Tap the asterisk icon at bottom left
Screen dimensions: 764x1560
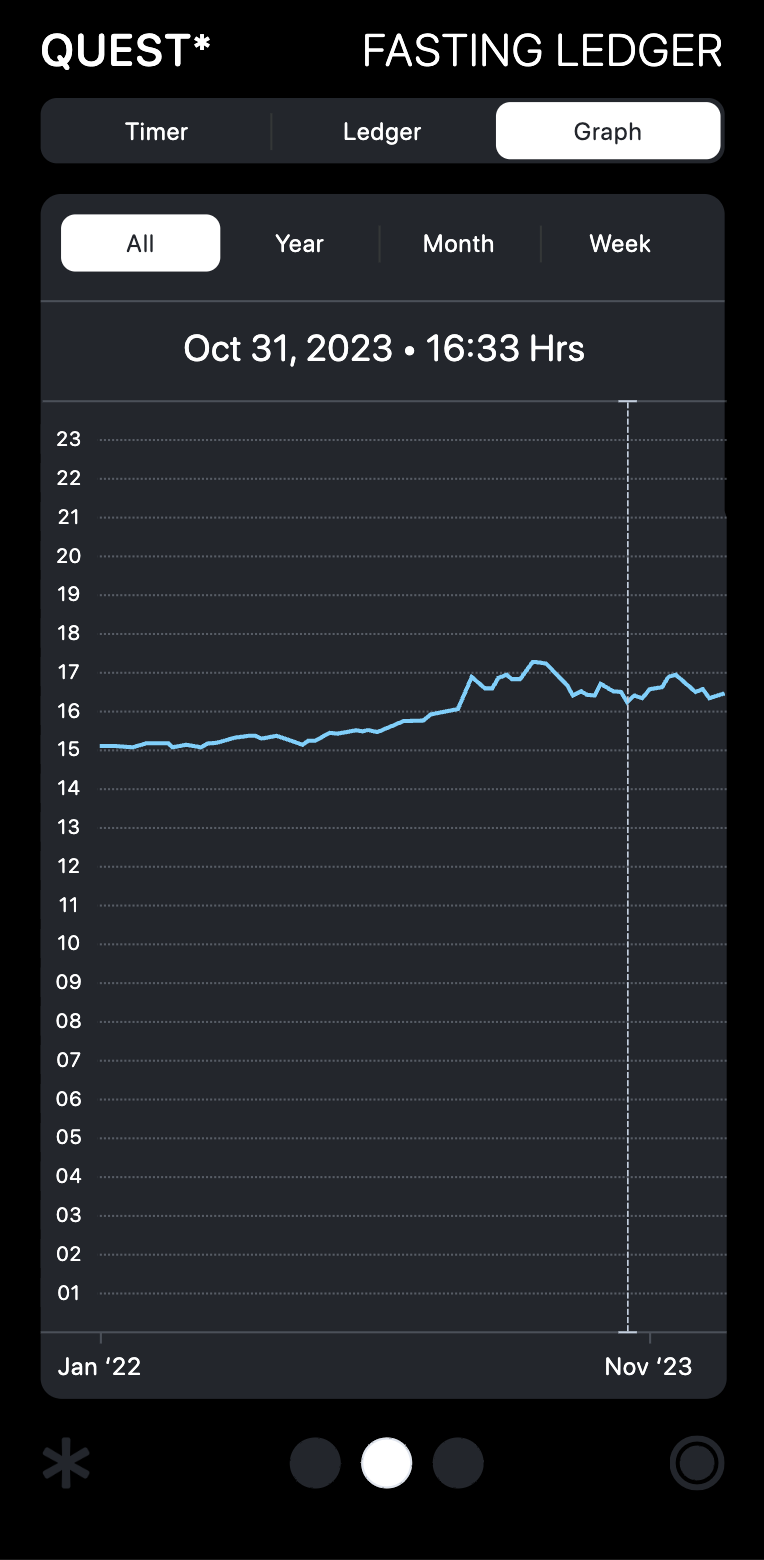click(x=66, y=1464)
